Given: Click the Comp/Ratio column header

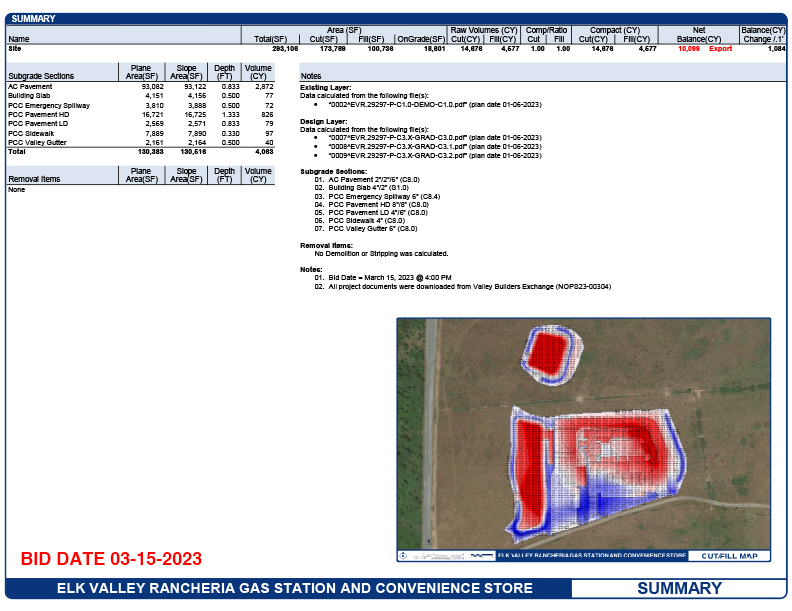Looking at the screenshot, I should pos(548,30).
